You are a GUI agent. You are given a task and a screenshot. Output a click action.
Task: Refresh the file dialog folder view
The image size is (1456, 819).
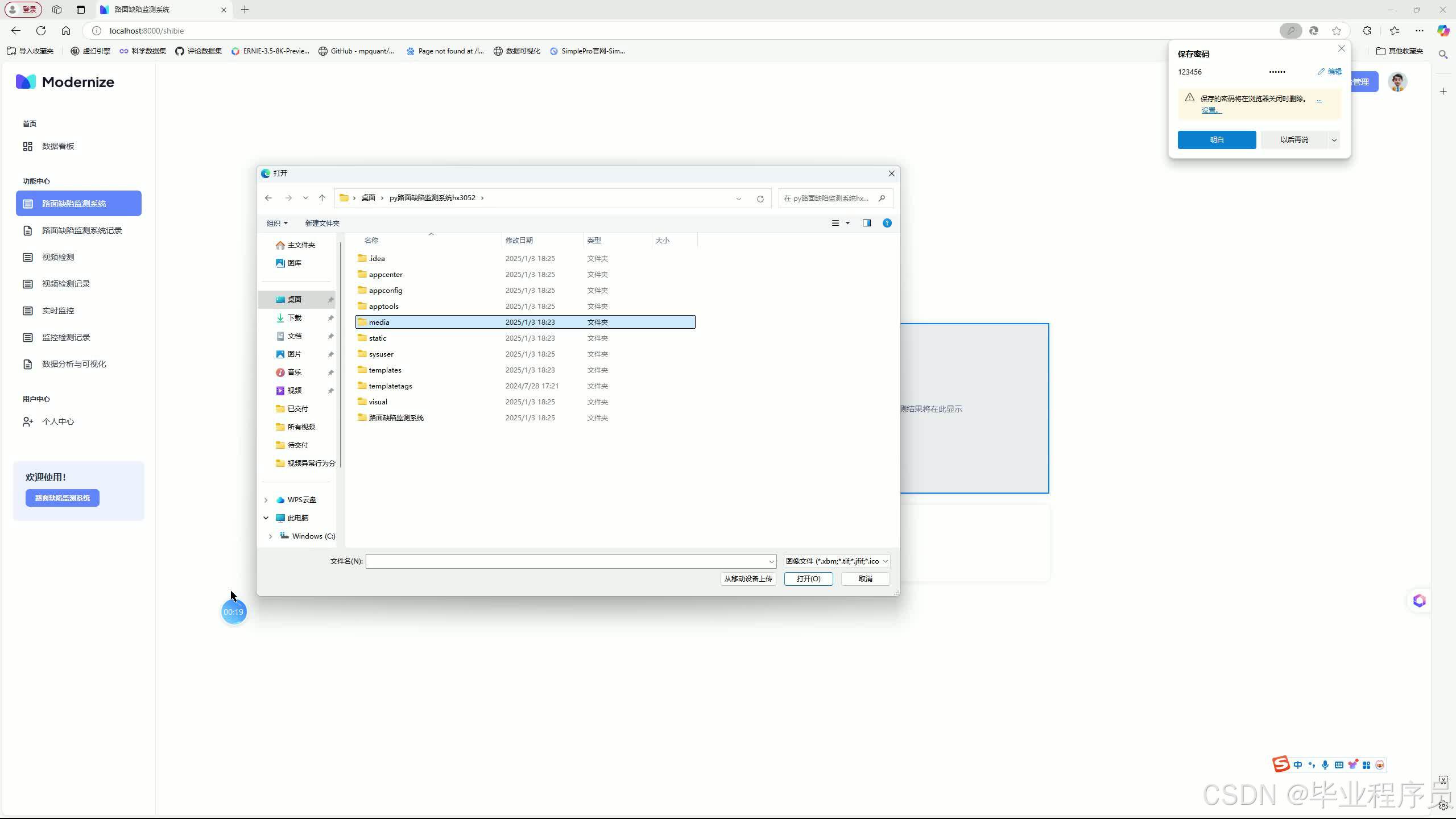(760, 198)
